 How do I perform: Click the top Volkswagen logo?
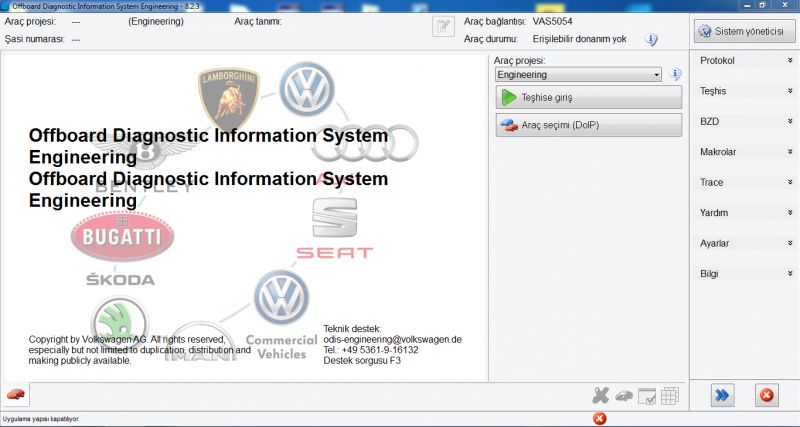pyautogui.click(x=307, y=89)
